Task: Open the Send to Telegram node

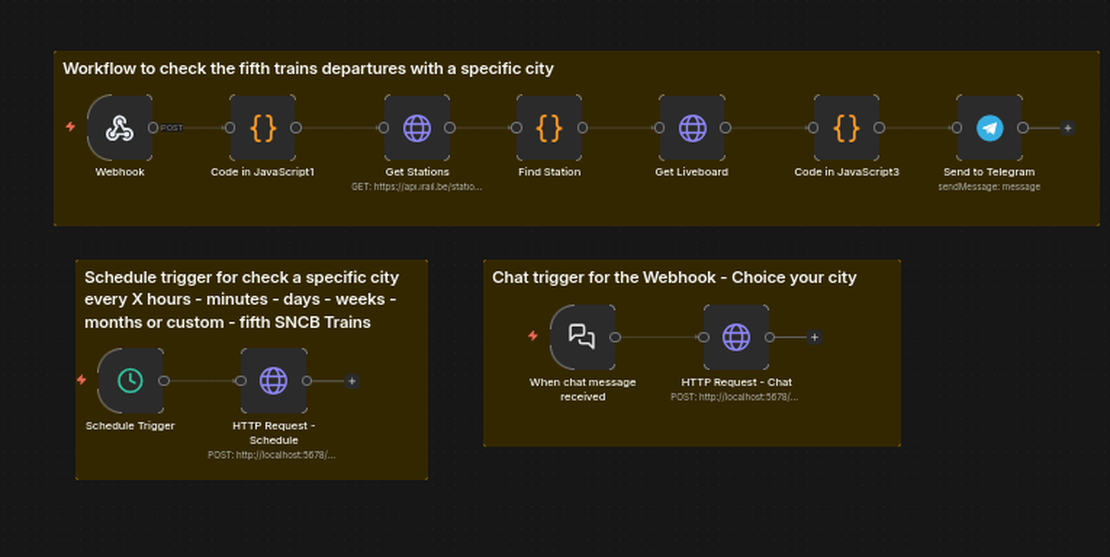Action: pos(989,128)
